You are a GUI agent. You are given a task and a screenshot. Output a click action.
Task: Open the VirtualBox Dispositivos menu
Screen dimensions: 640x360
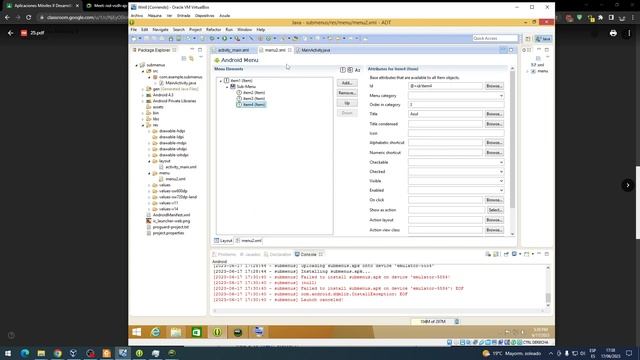pos(204,16)
